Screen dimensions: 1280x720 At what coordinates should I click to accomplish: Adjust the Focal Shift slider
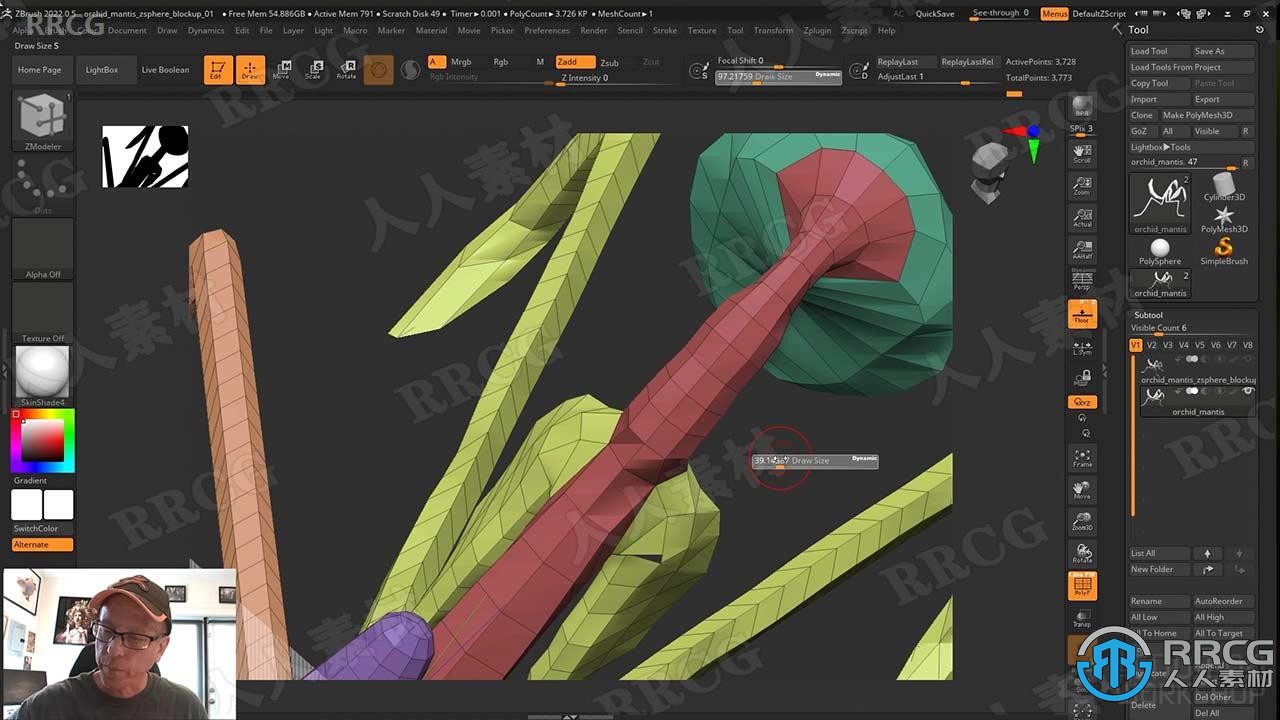coord(779,61)
